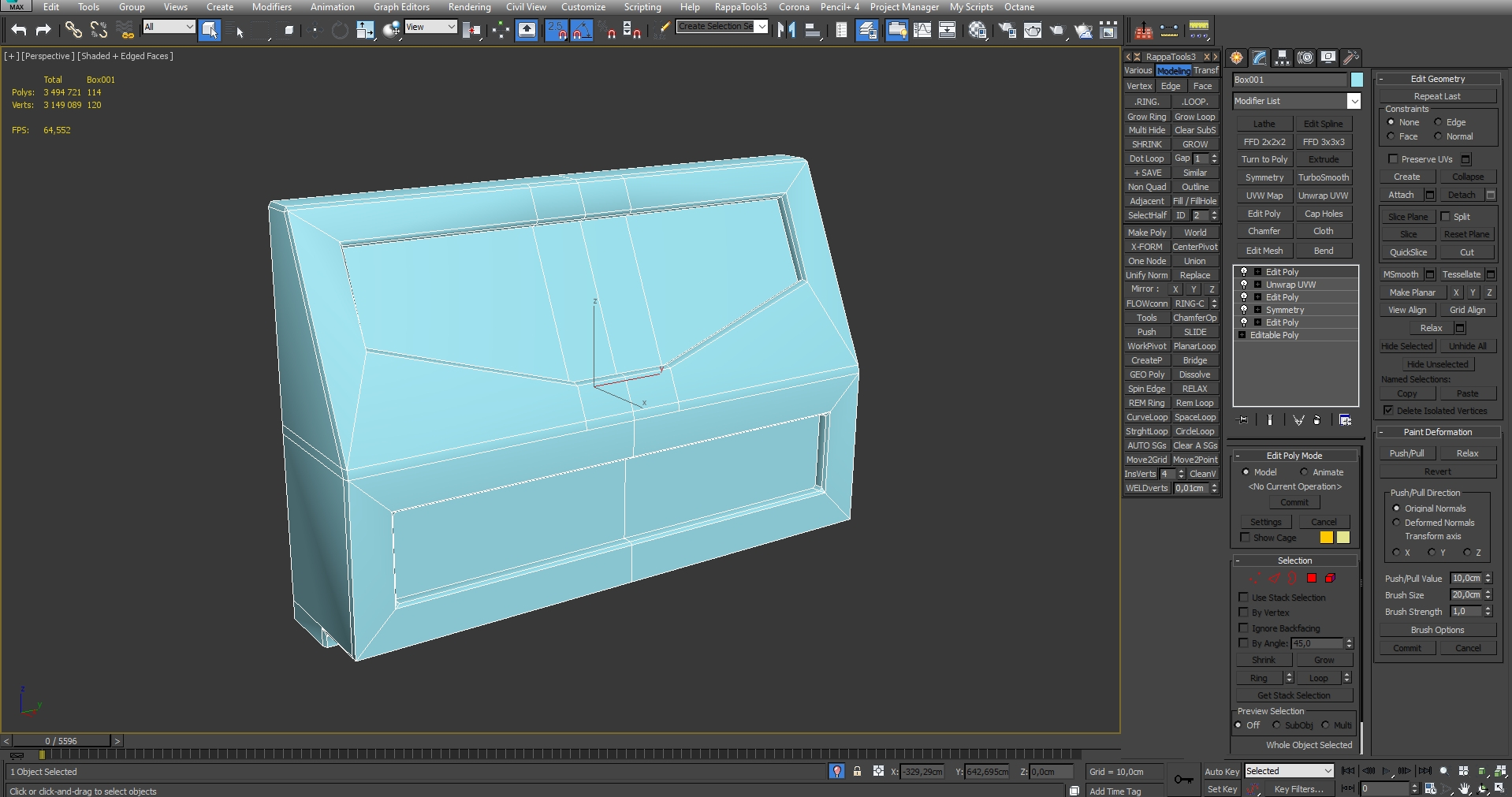
Task: Open the Scripting menu
Action: (642, 7)
